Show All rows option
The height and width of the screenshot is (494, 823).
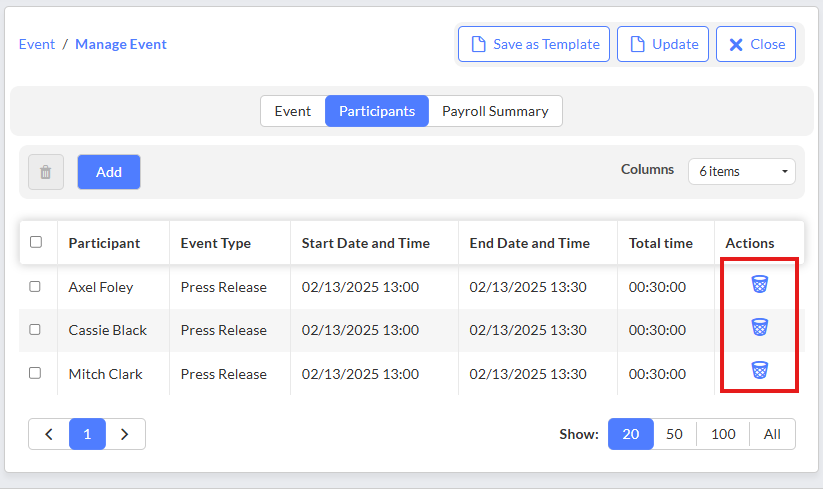[772, 434]
